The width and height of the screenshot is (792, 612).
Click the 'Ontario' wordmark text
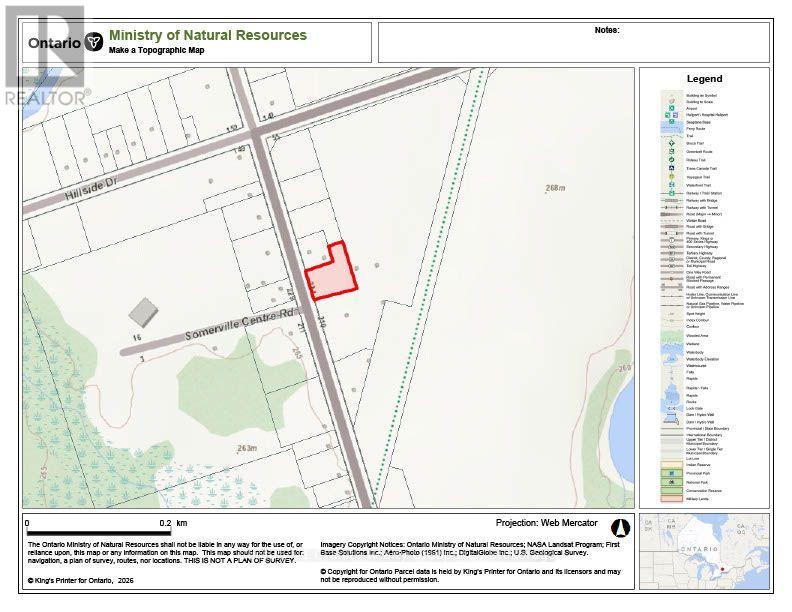point(55,43)
